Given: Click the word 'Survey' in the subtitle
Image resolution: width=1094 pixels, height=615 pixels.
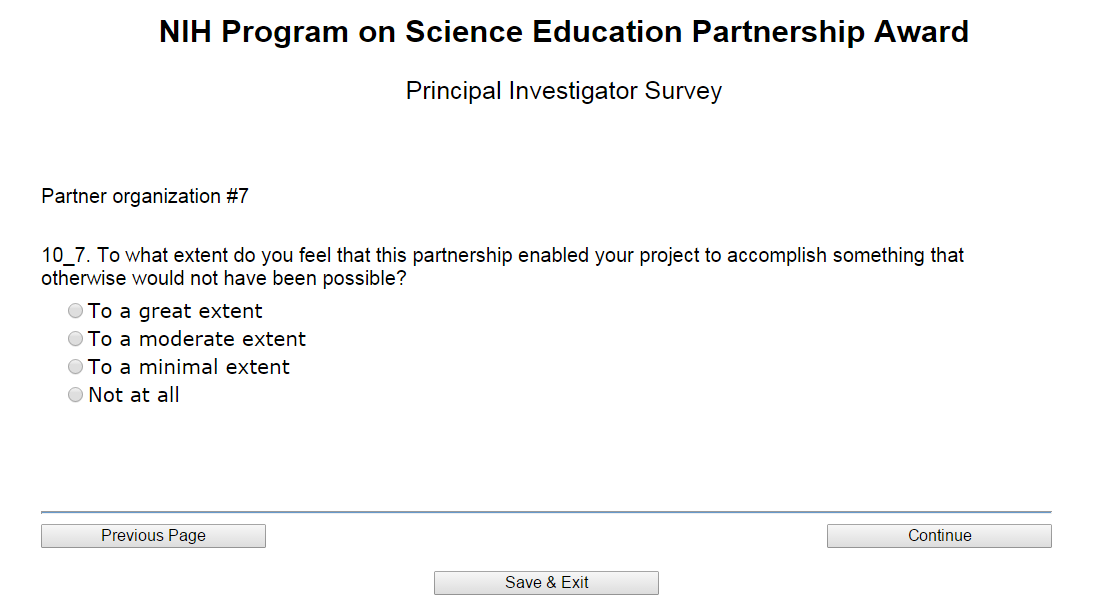Looking at the screenshot, I should (683, 91).
